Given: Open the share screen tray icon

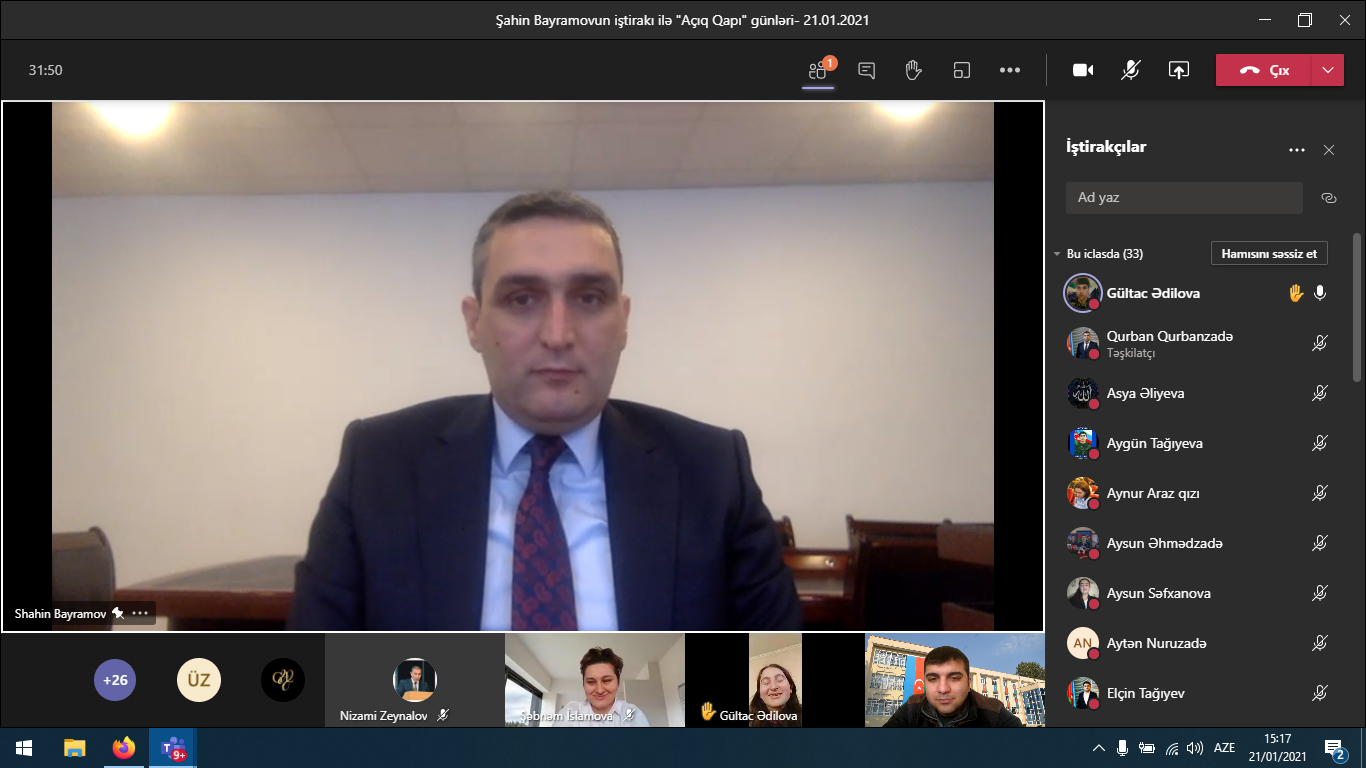Looking at the screenshot, I should pos(1179,70).
